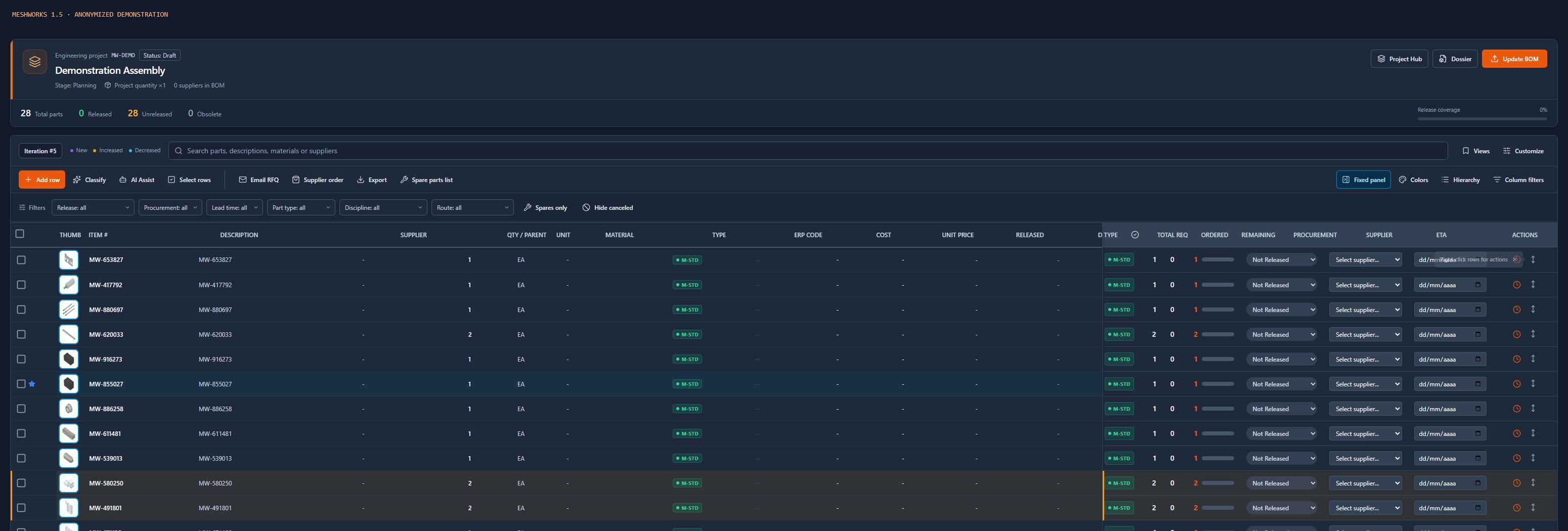Check the row checkbox for MW-880697
This screenshot has width=1568, height=531.
[21, 309]
